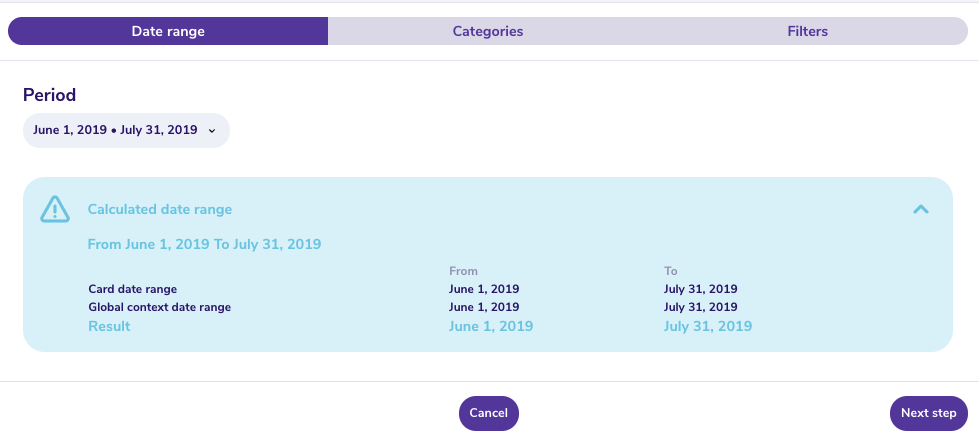Screen dimensions: 979x439
Task: Click the From column header
Action: (x=463, y=271)
